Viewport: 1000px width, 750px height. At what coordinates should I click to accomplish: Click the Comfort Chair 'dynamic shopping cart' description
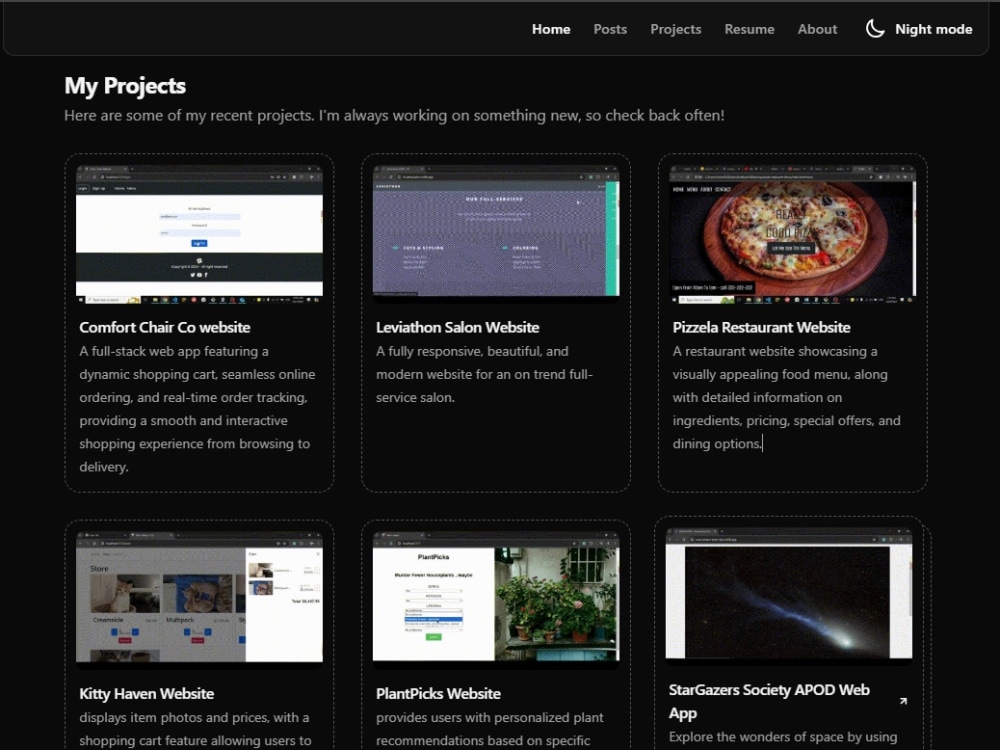pos(197,409)
